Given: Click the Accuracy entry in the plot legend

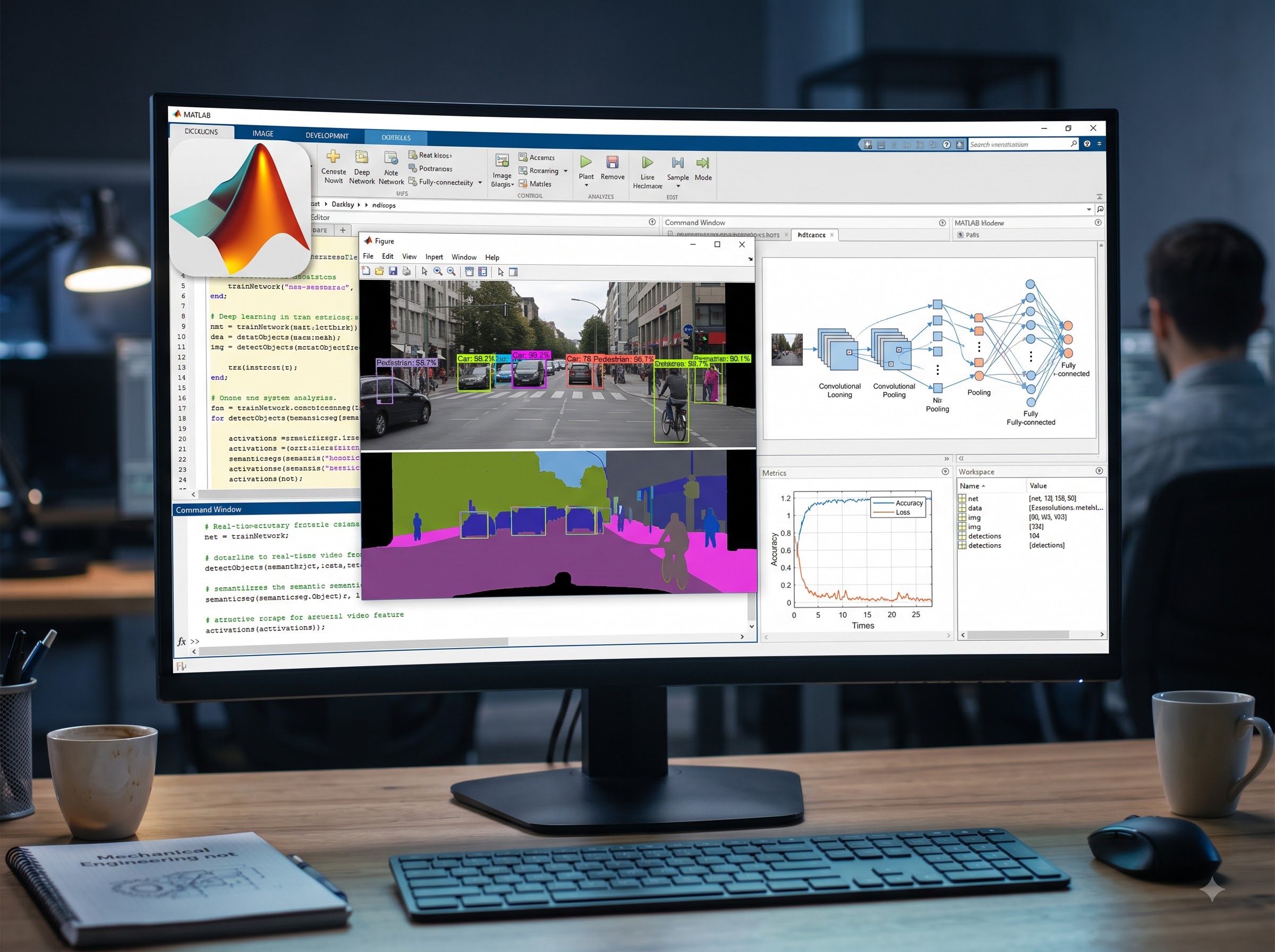Looking at the screenshot, I should pyautogui.click(x=898, y=503).
